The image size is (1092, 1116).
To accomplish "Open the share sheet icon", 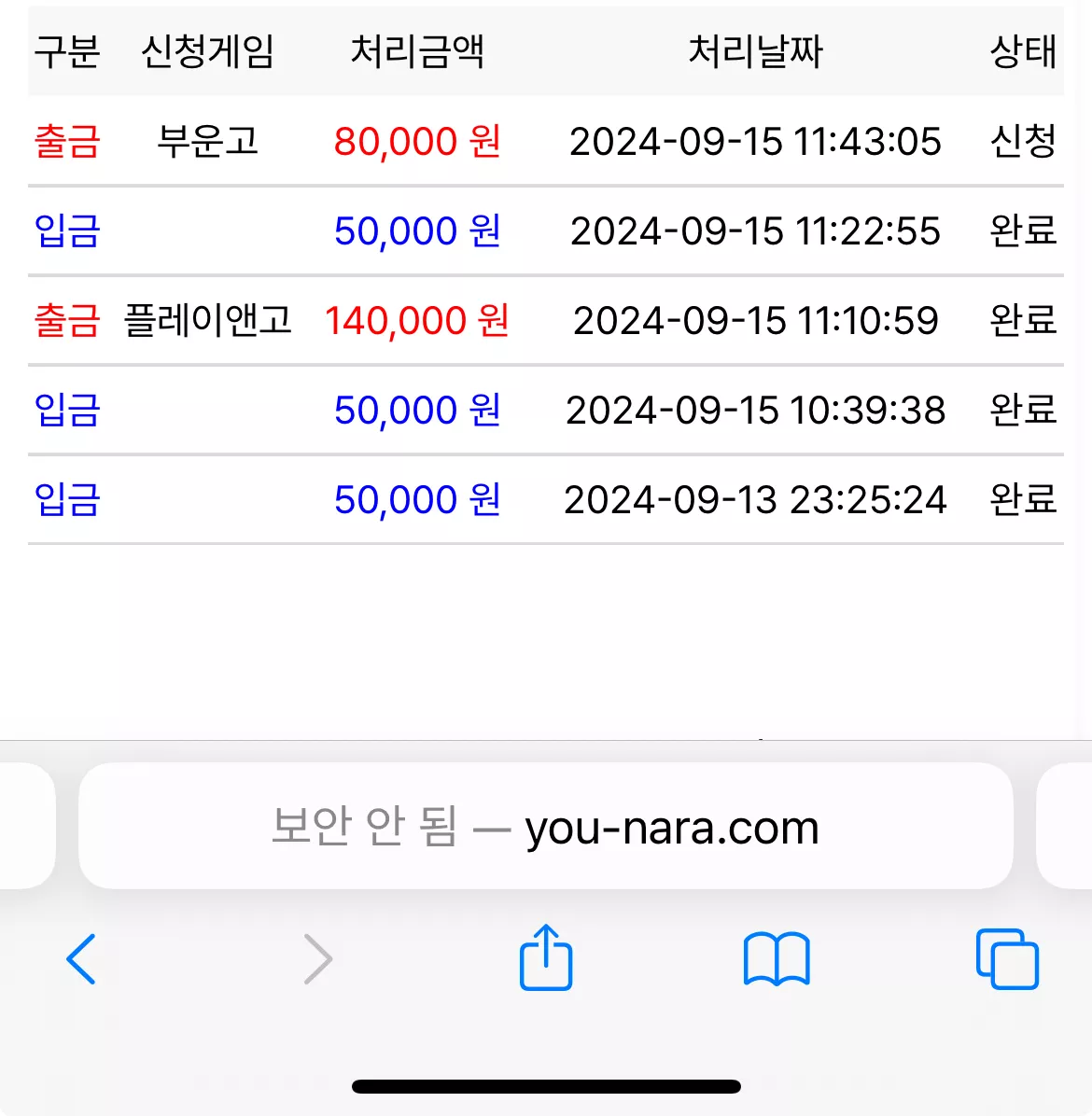I will tap(546, 956).
